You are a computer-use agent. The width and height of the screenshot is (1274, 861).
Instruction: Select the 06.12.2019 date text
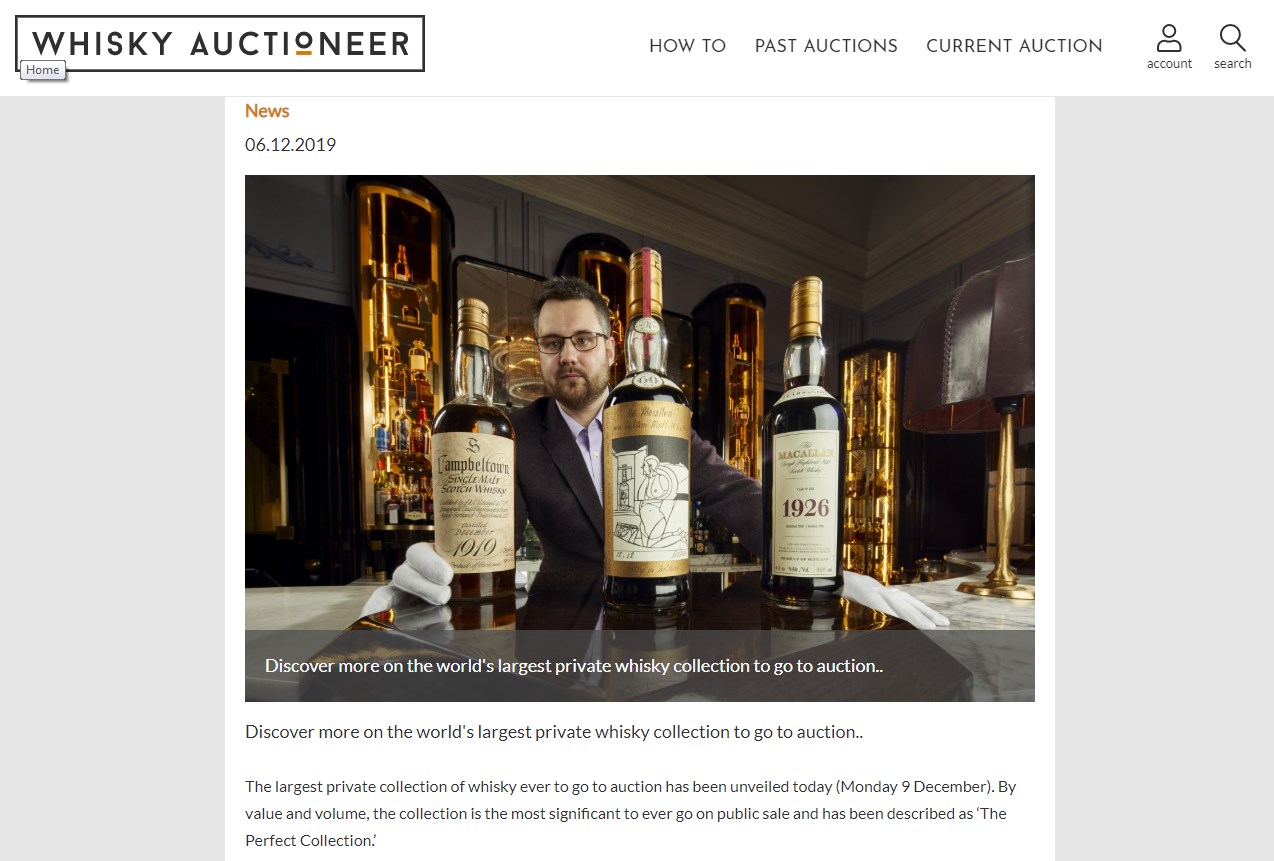point(290,145)
